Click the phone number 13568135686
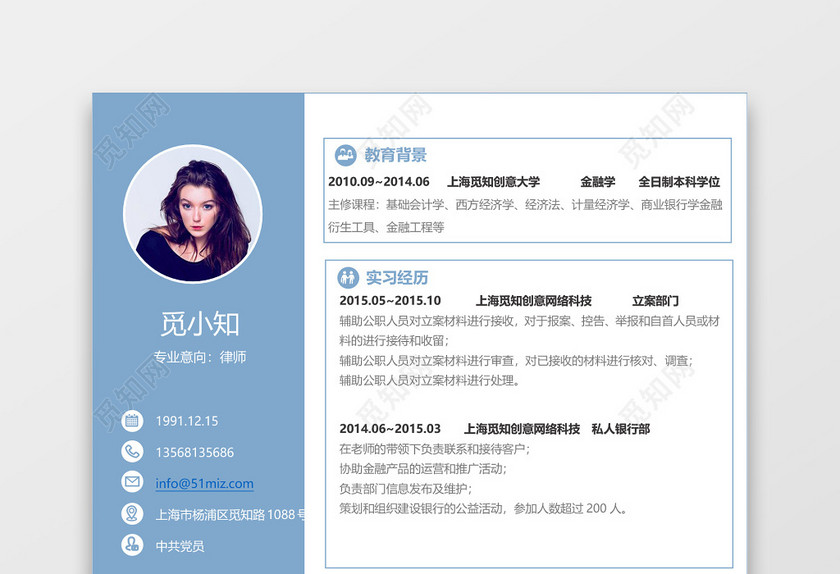This screenshot has width=840, height=574. click(194, 452)
